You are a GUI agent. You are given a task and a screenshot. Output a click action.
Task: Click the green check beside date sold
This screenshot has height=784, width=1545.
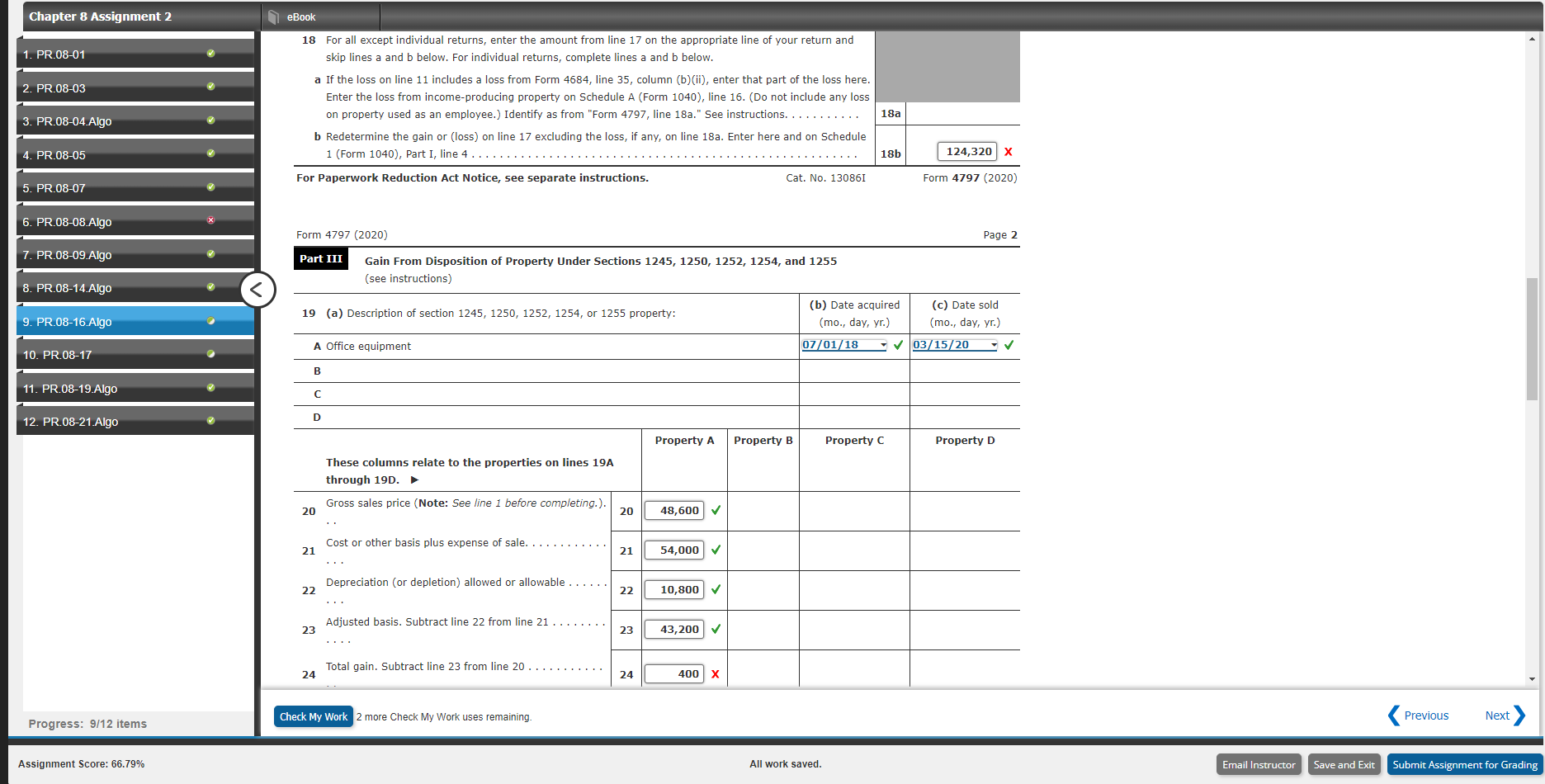pyautogui.click(x=1009, y=345)
